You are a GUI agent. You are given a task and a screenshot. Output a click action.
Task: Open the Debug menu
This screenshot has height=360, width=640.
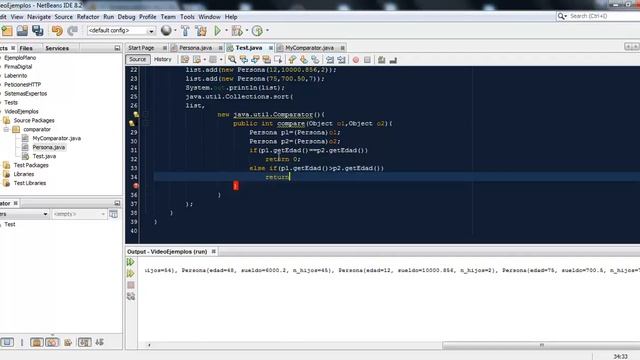coord(127,17)
